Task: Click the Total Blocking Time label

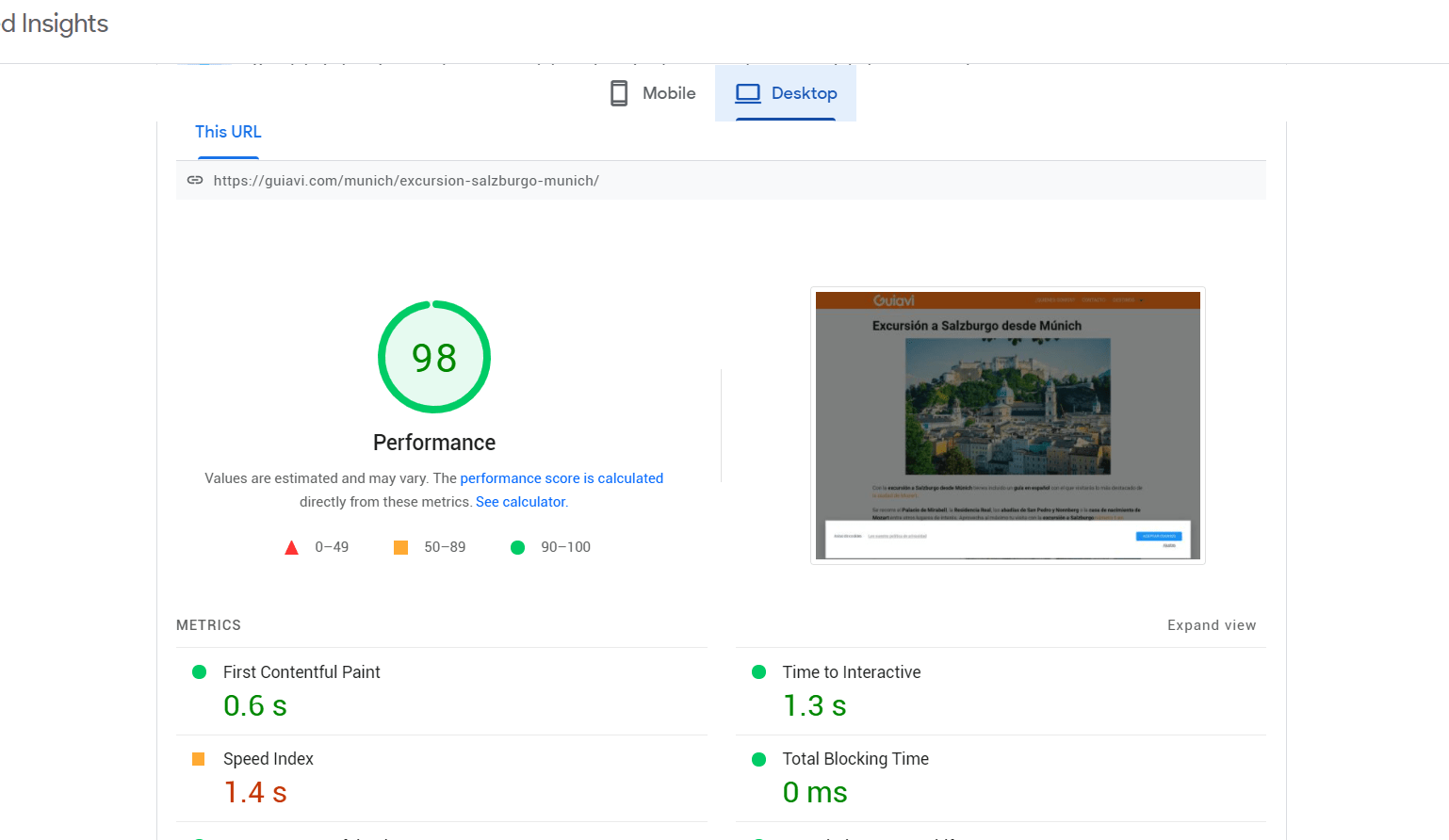Action: 855,759
